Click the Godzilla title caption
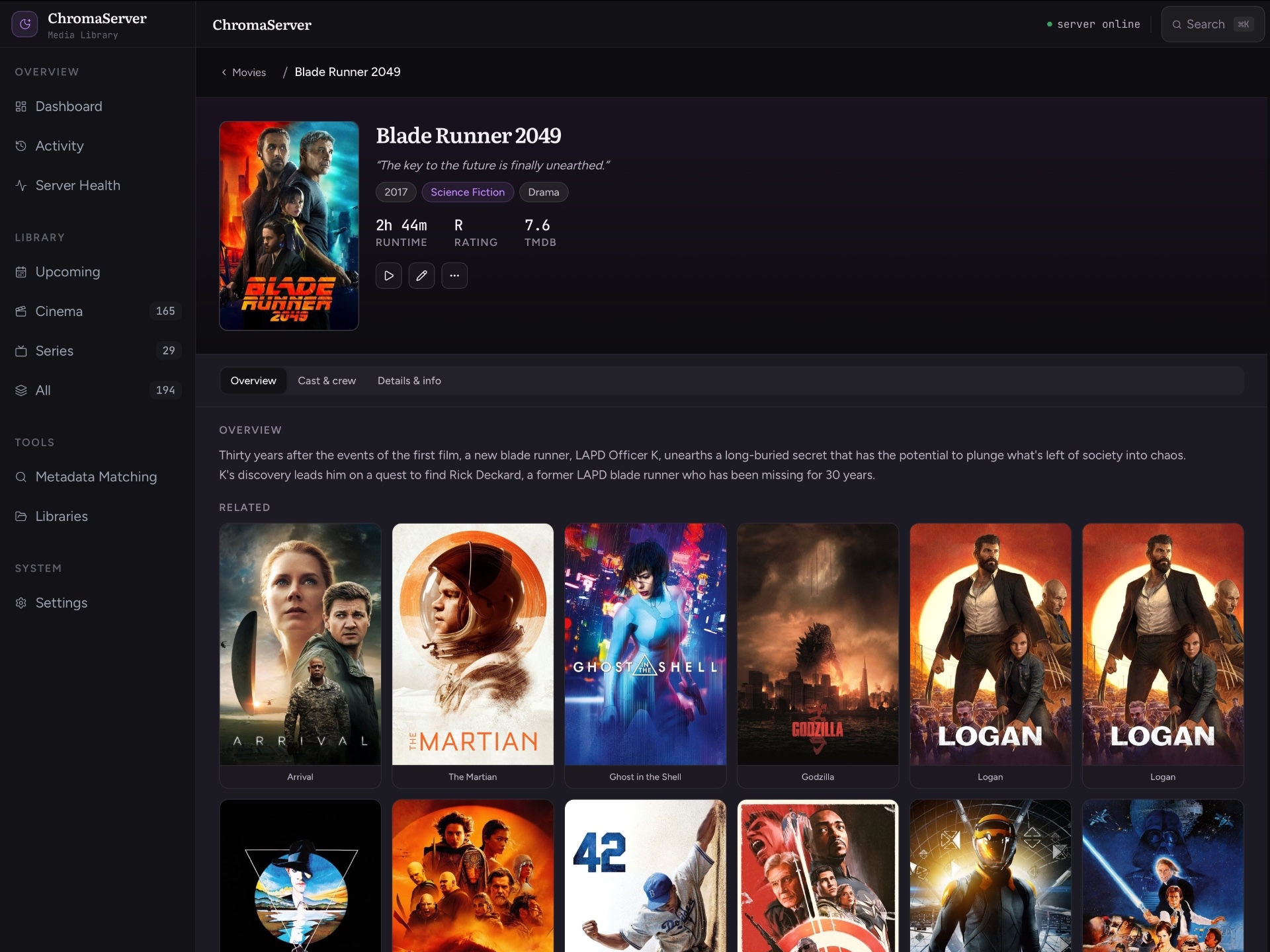 (818, 777)
